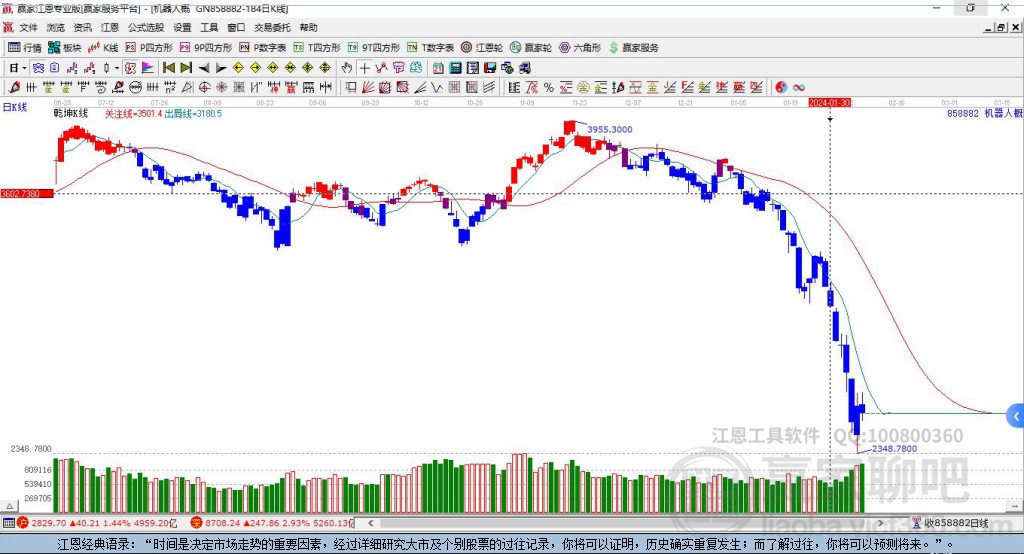Click the percent sign drawing tool
This screenshot has height=554, width=1024.
tap(549, 88)
